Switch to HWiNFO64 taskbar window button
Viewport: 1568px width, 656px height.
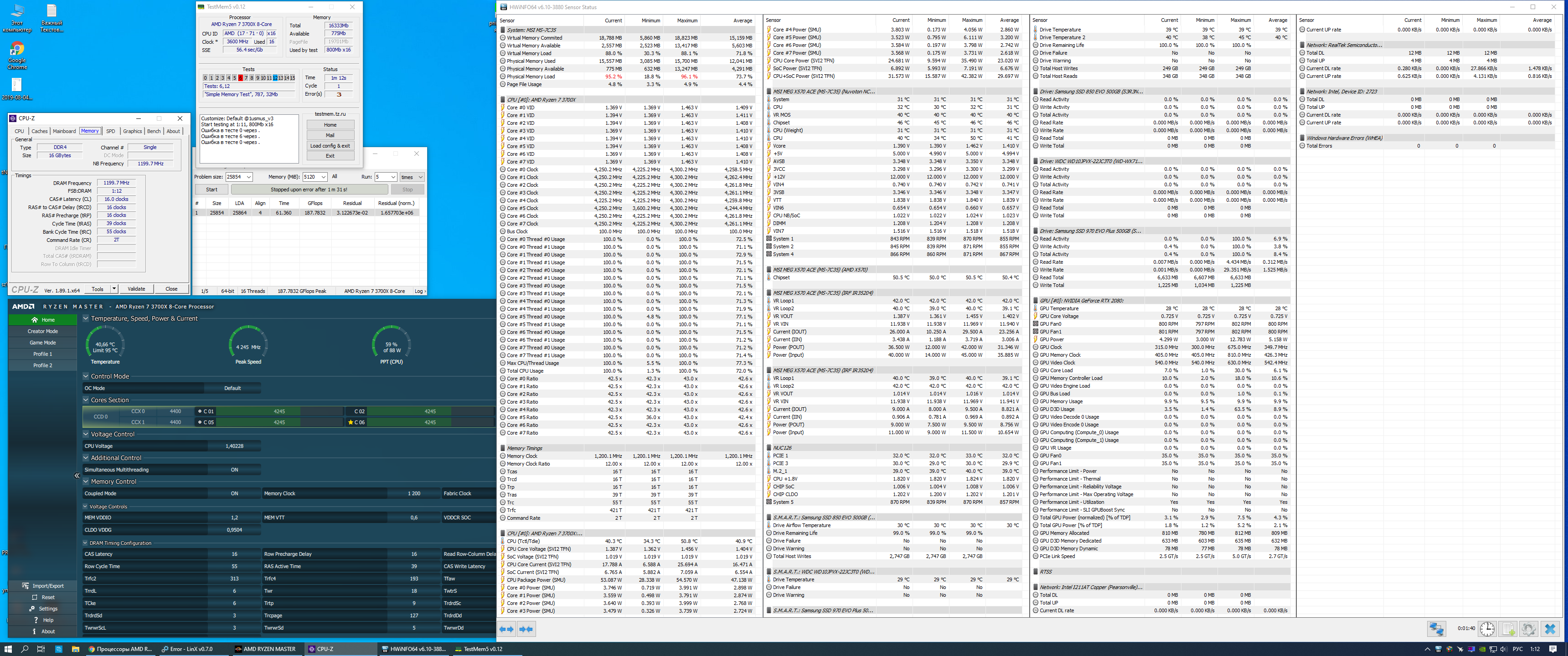[414, 649]
